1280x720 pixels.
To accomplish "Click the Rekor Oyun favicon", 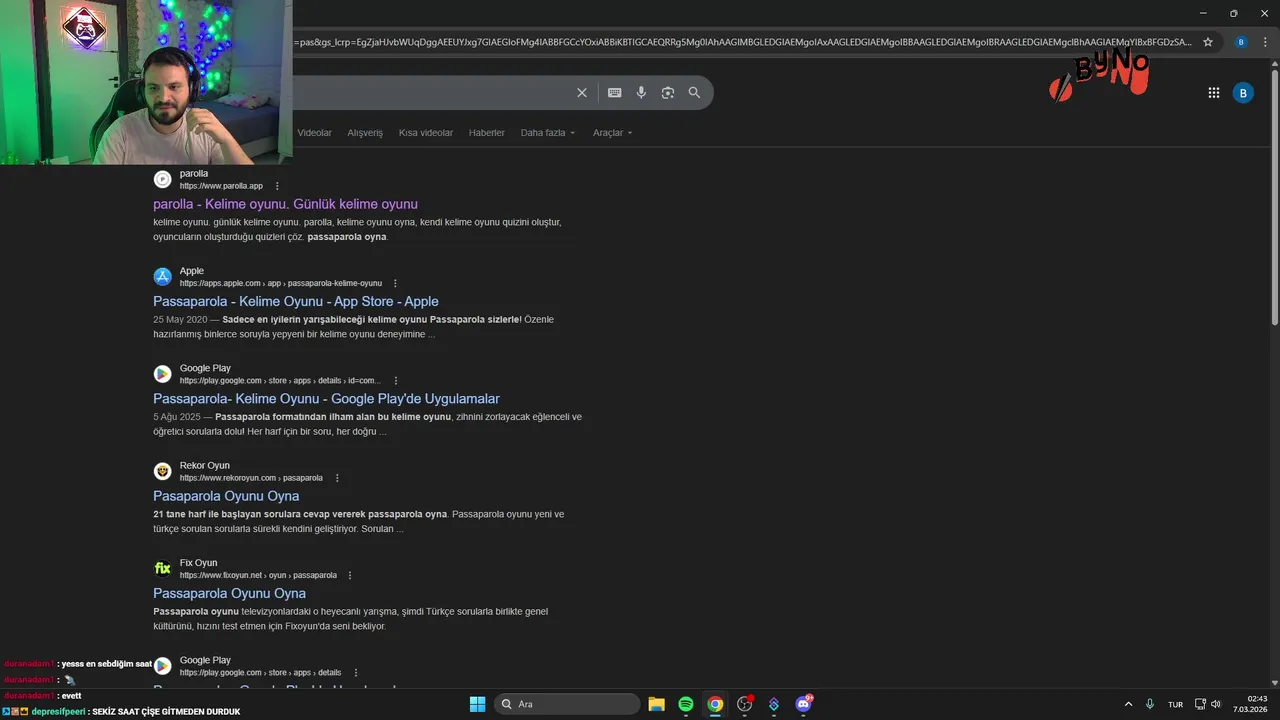I will tap(162, 471).
